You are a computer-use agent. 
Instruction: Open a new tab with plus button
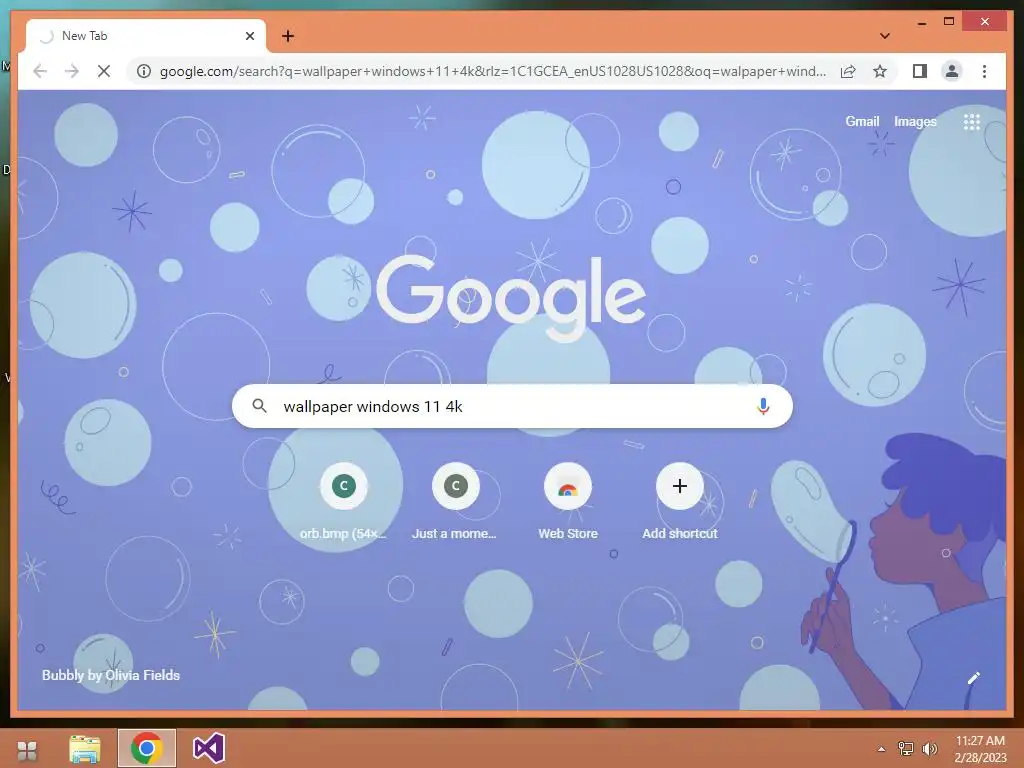[287, 36]
